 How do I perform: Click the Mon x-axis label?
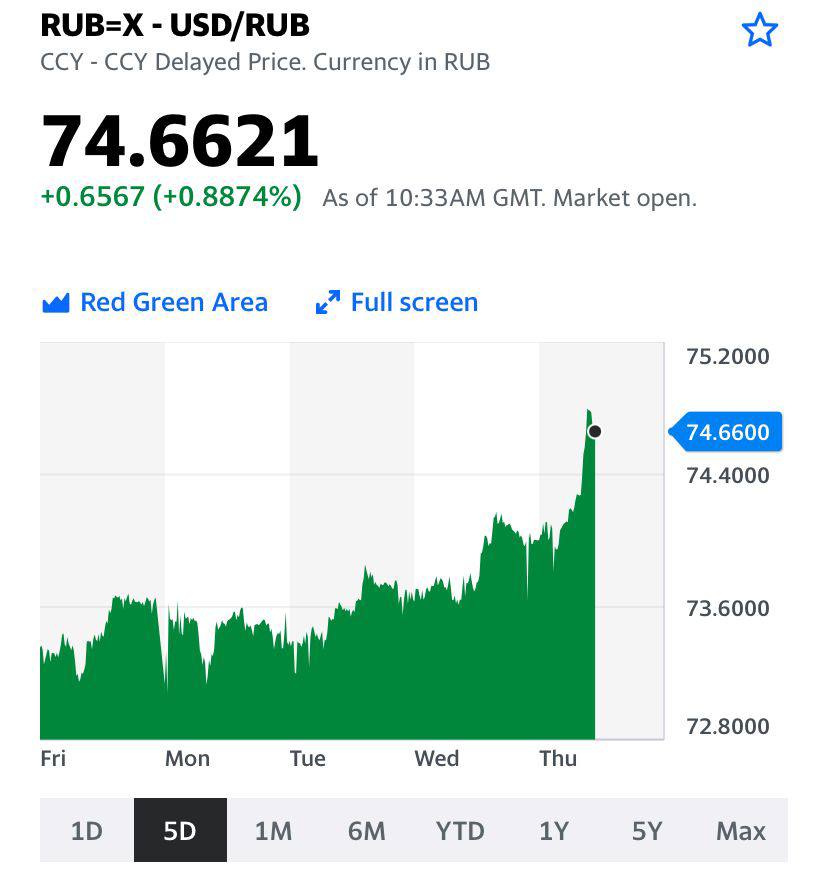click(187, 759)
